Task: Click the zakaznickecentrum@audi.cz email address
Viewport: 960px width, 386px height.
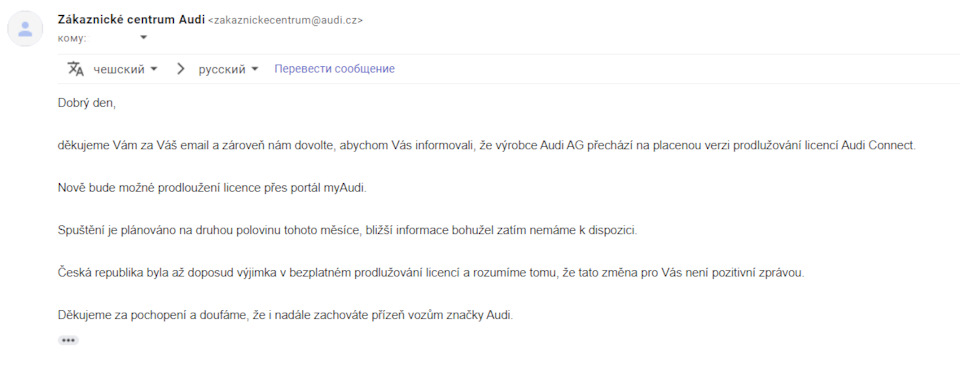Action: click(286, 20)
